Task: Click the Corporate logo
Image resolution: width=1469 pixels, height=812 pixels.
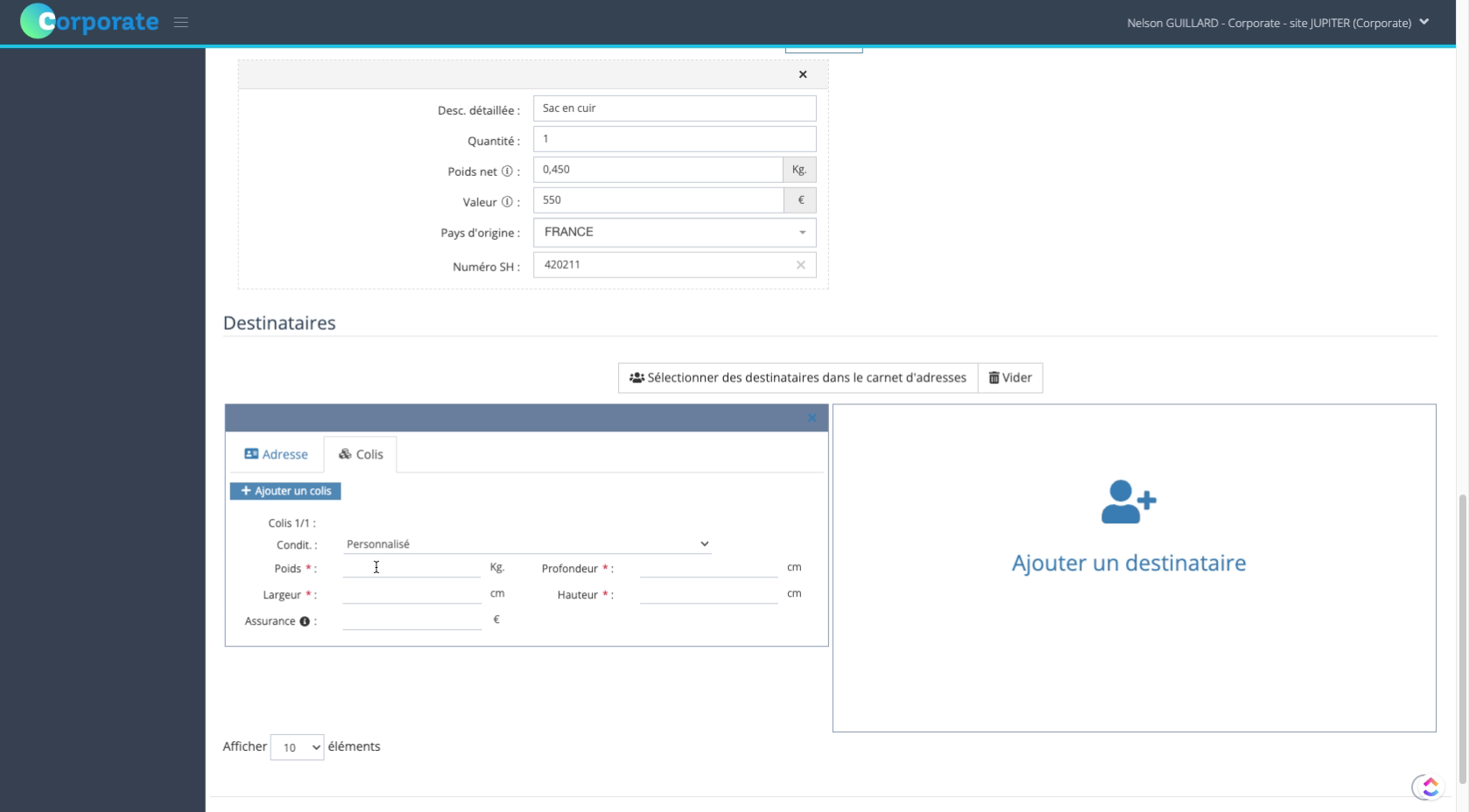Action: tap(89, 22)
